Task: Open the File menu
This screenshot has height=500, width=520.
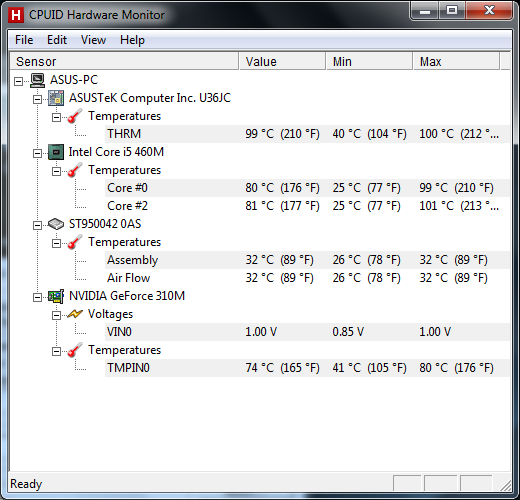Action: pyautogui.click(x=24, y=40)
